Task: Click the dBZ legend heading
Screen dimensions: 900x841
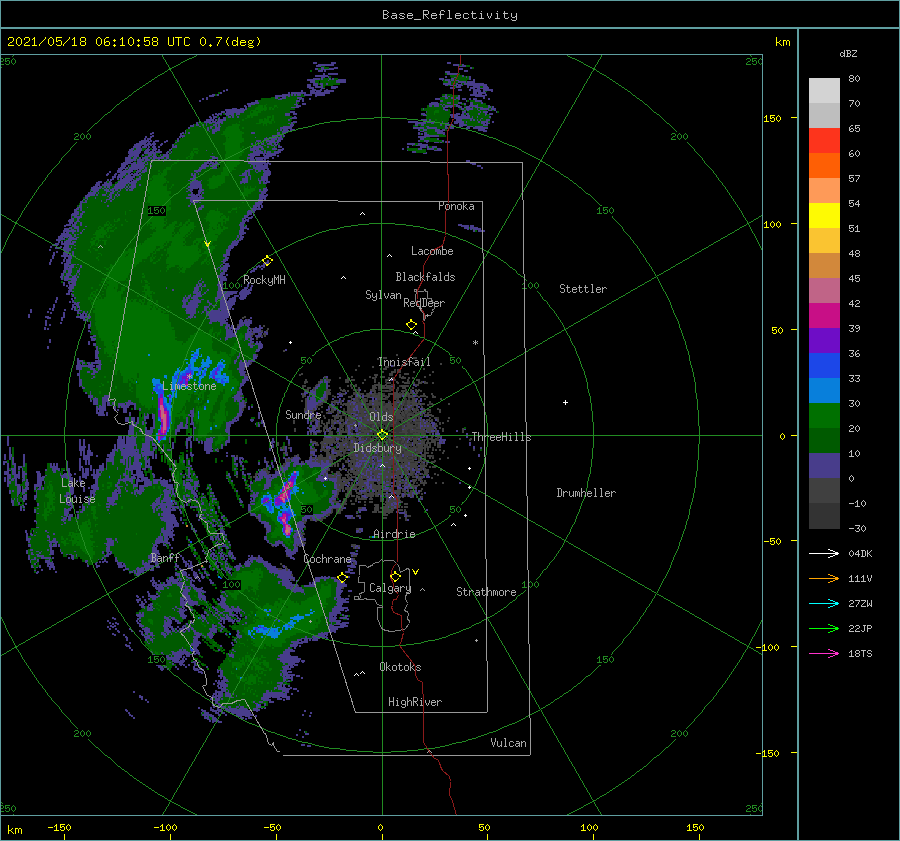Action: pyautogui.click(x=848, y=53)
